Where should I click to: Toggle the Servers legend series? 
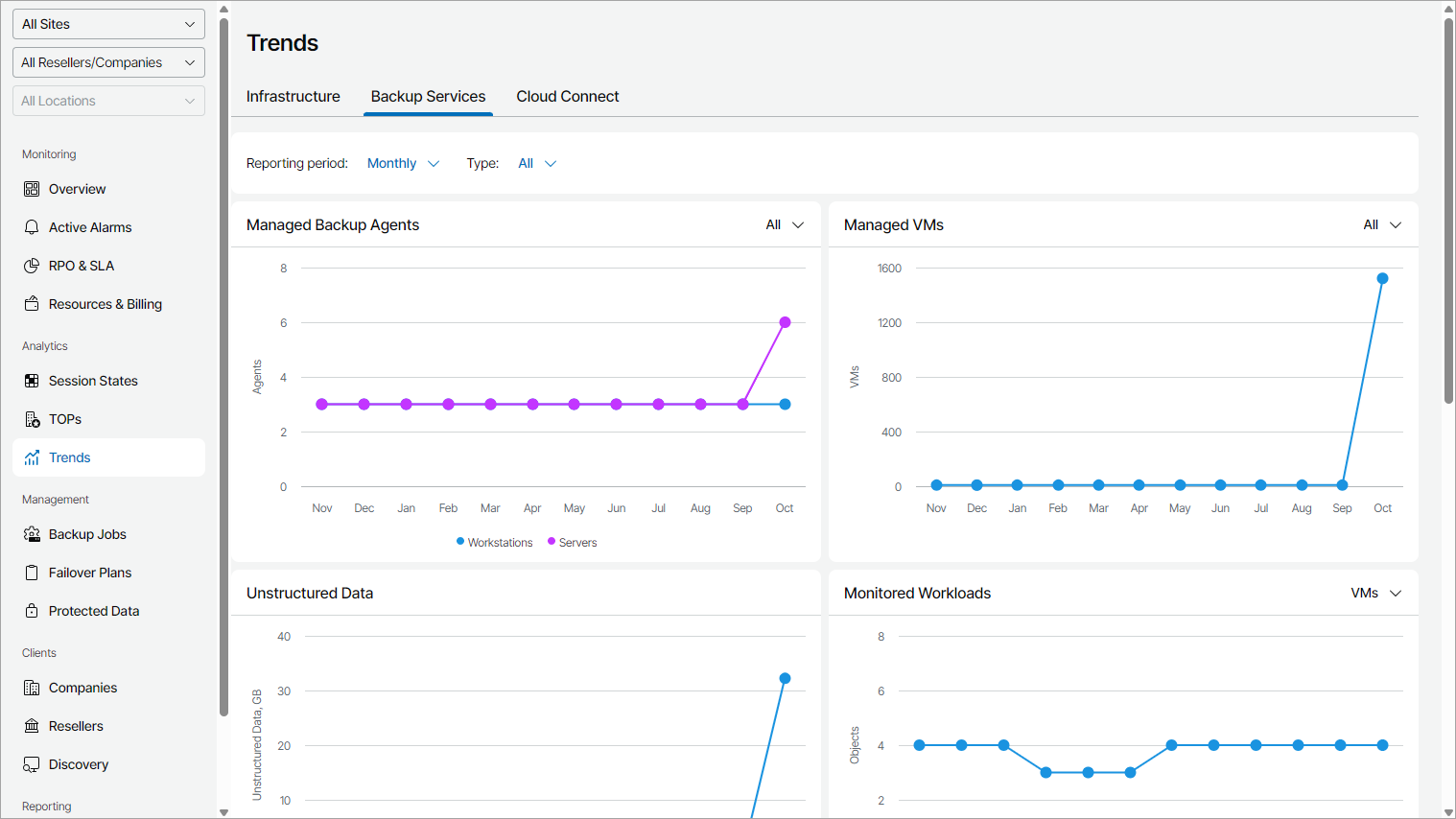pos(573,543)
